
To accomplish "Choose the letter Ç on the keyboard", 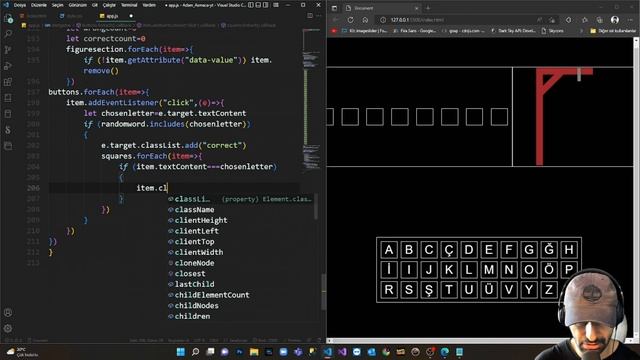I will 449,249.
